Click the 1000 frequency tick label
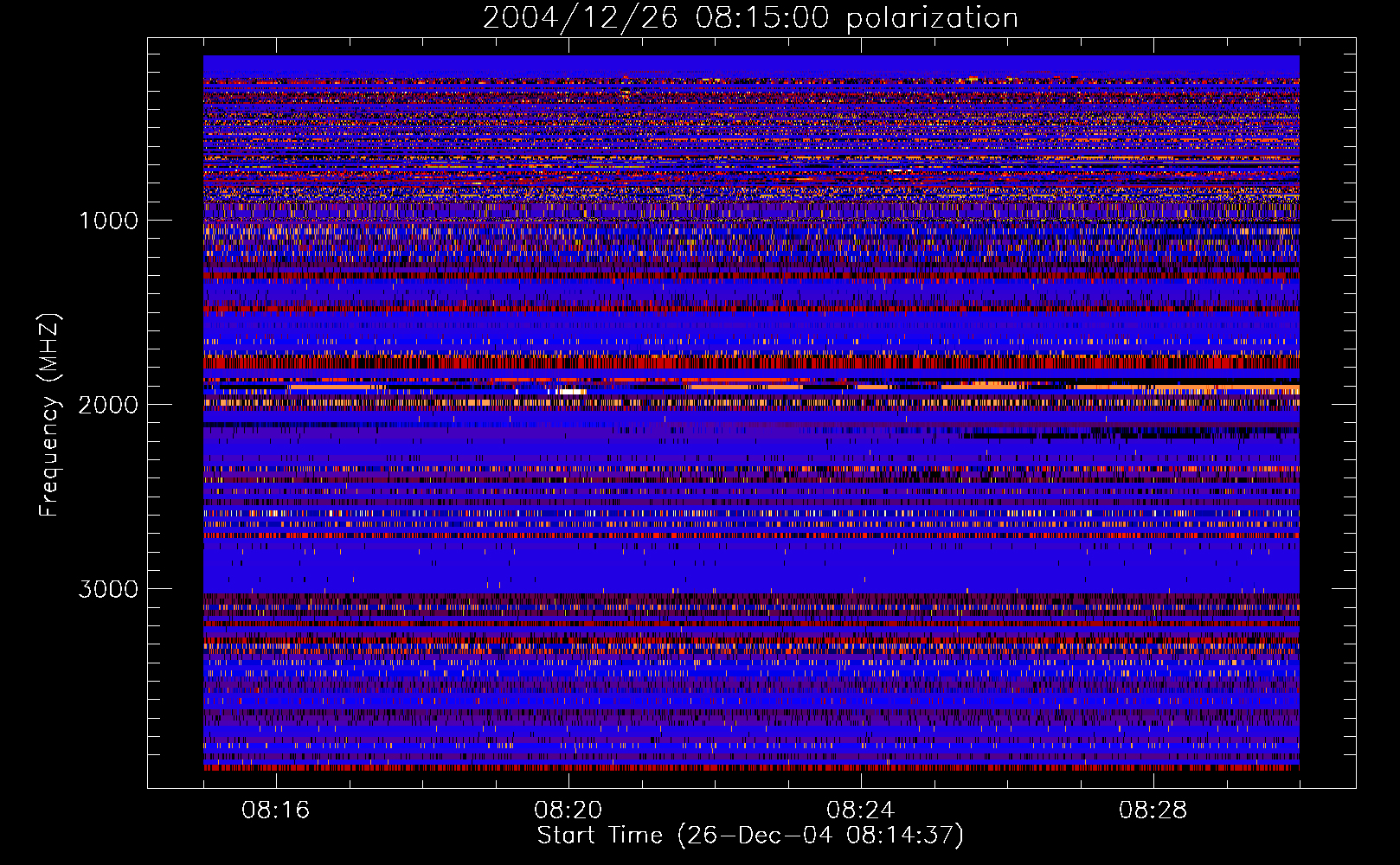The height and width of the screenshot is (865, 1400). pyautogui.click(x=108, y=221)
